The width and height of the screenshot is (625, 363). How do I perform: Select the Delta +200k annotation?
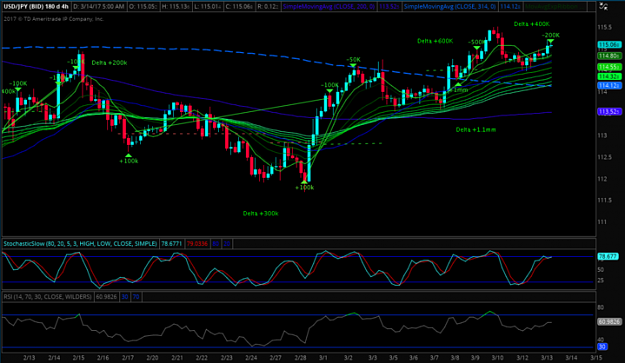click(x=110, y=63)
